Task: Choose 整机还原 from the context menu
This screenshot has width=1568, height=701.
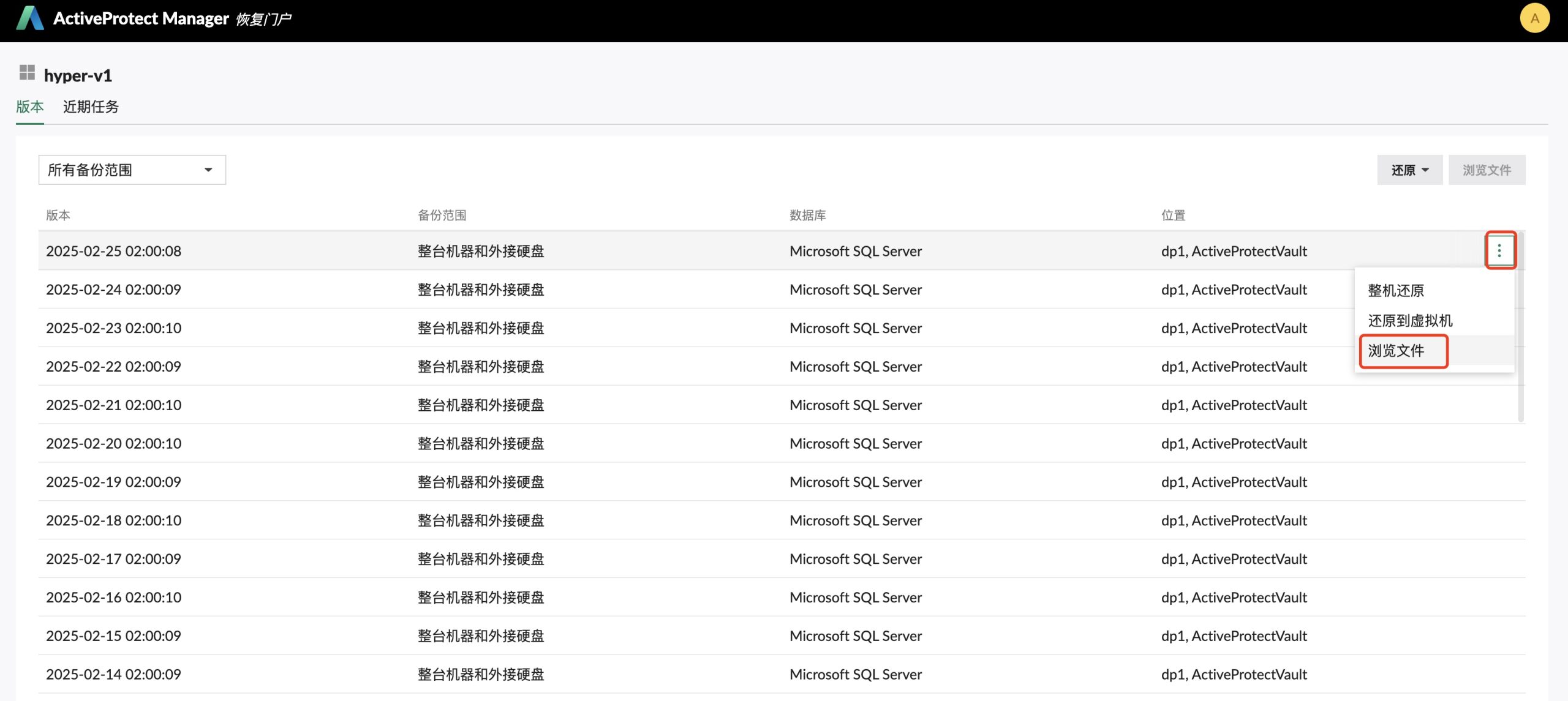Action: tap(1434, 290)
